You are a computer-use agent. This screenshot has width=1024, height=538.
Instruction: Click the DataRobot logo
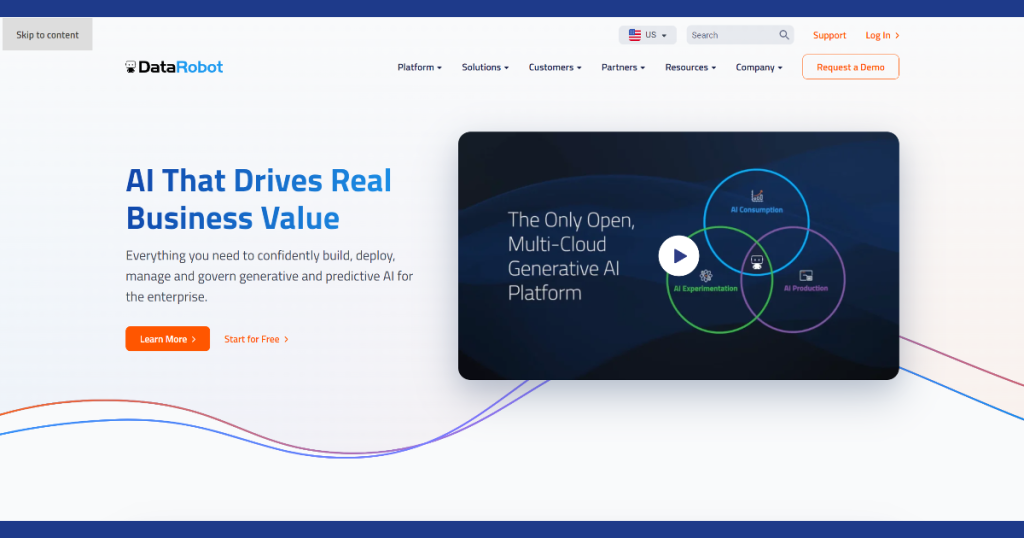174,67
